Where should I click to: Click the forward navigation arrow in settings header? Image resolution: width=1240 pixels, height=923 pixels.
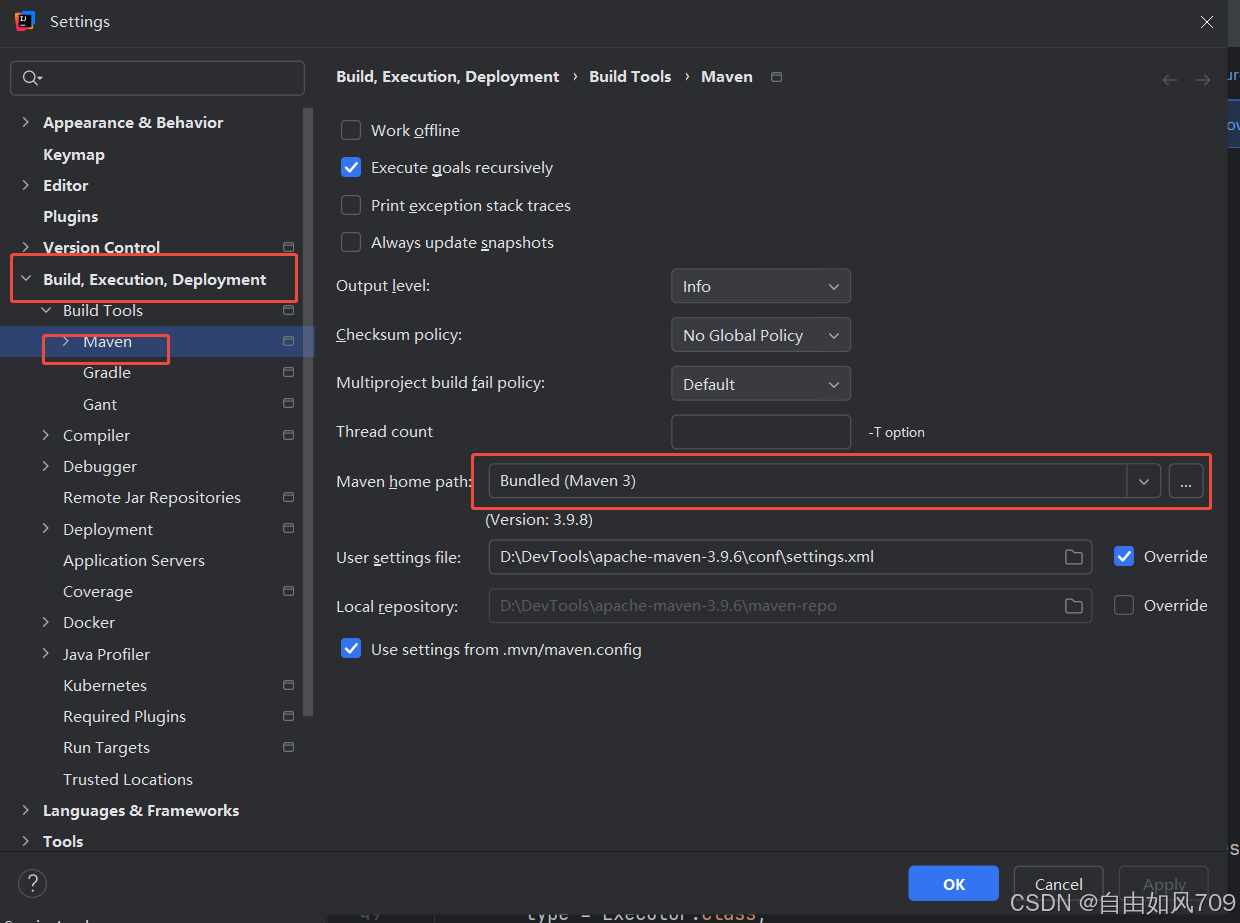[x=1203, y=80]
